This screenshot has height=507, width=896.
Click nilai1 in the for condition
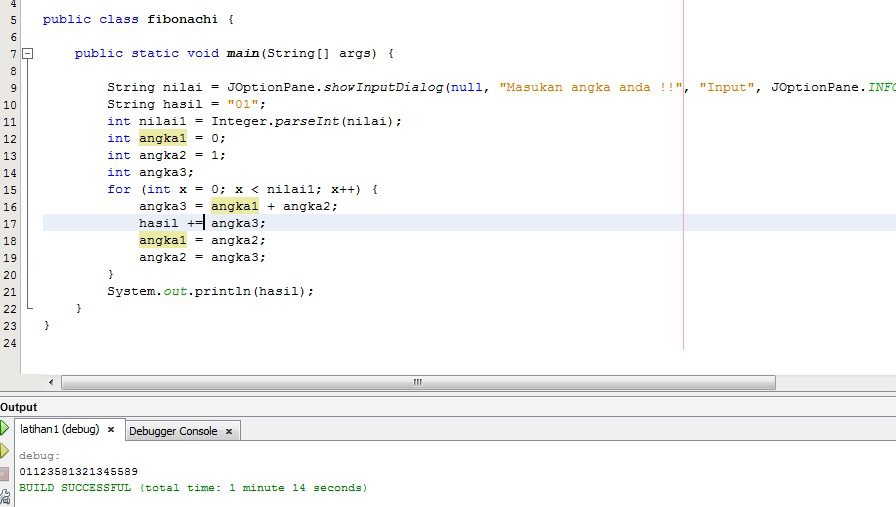click(290, 189)
